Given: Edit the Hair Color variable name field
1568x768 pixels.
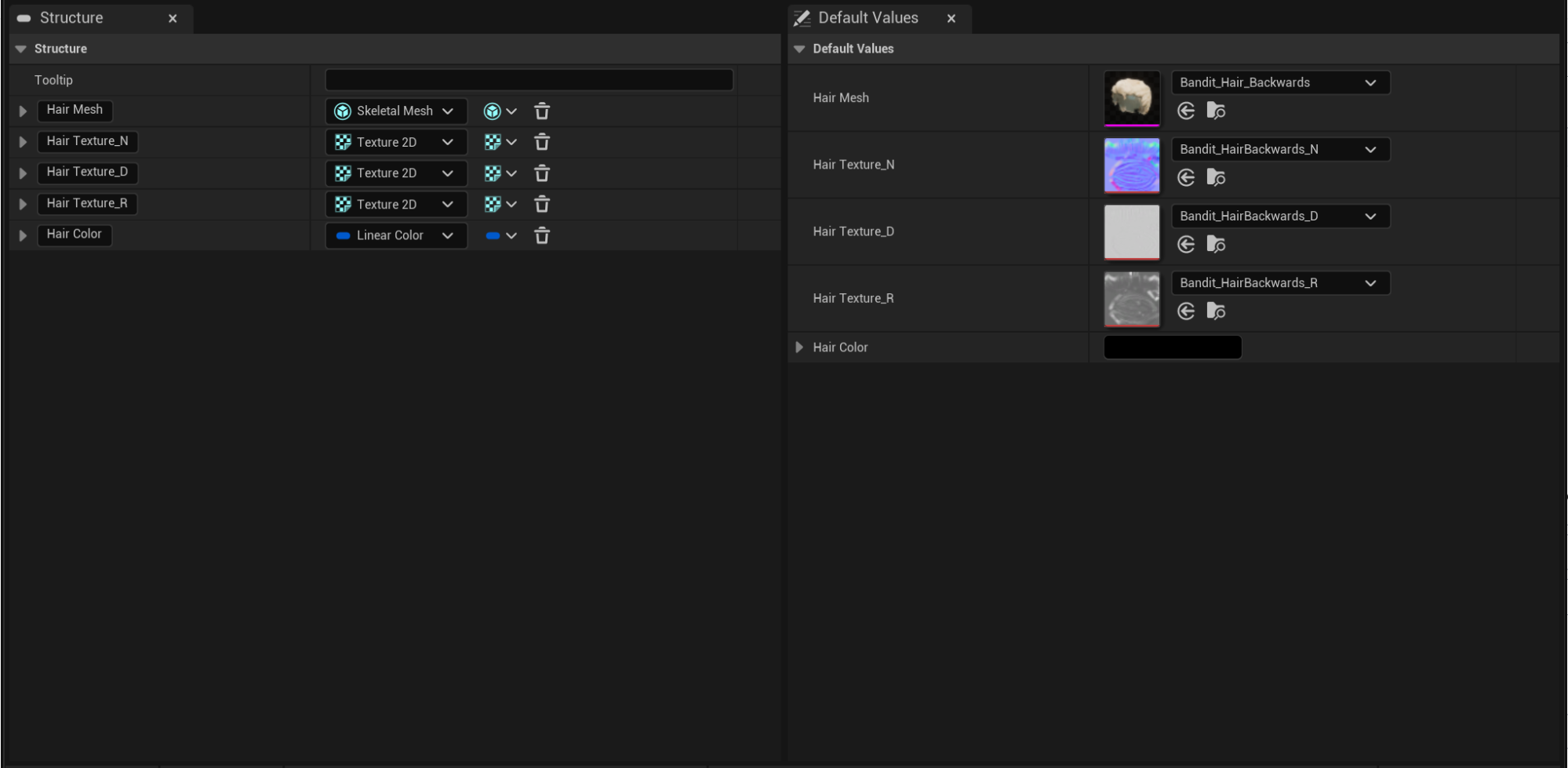Looking at the screenshot, I should point(75,234).
